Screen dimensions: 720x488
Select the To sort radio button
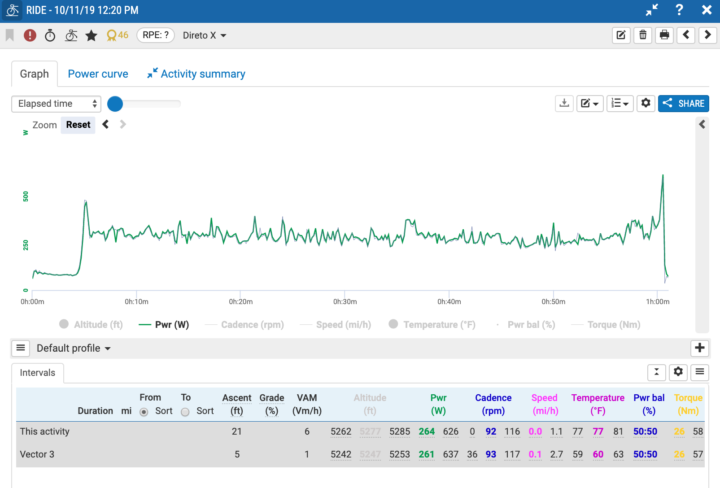(186, 411)
